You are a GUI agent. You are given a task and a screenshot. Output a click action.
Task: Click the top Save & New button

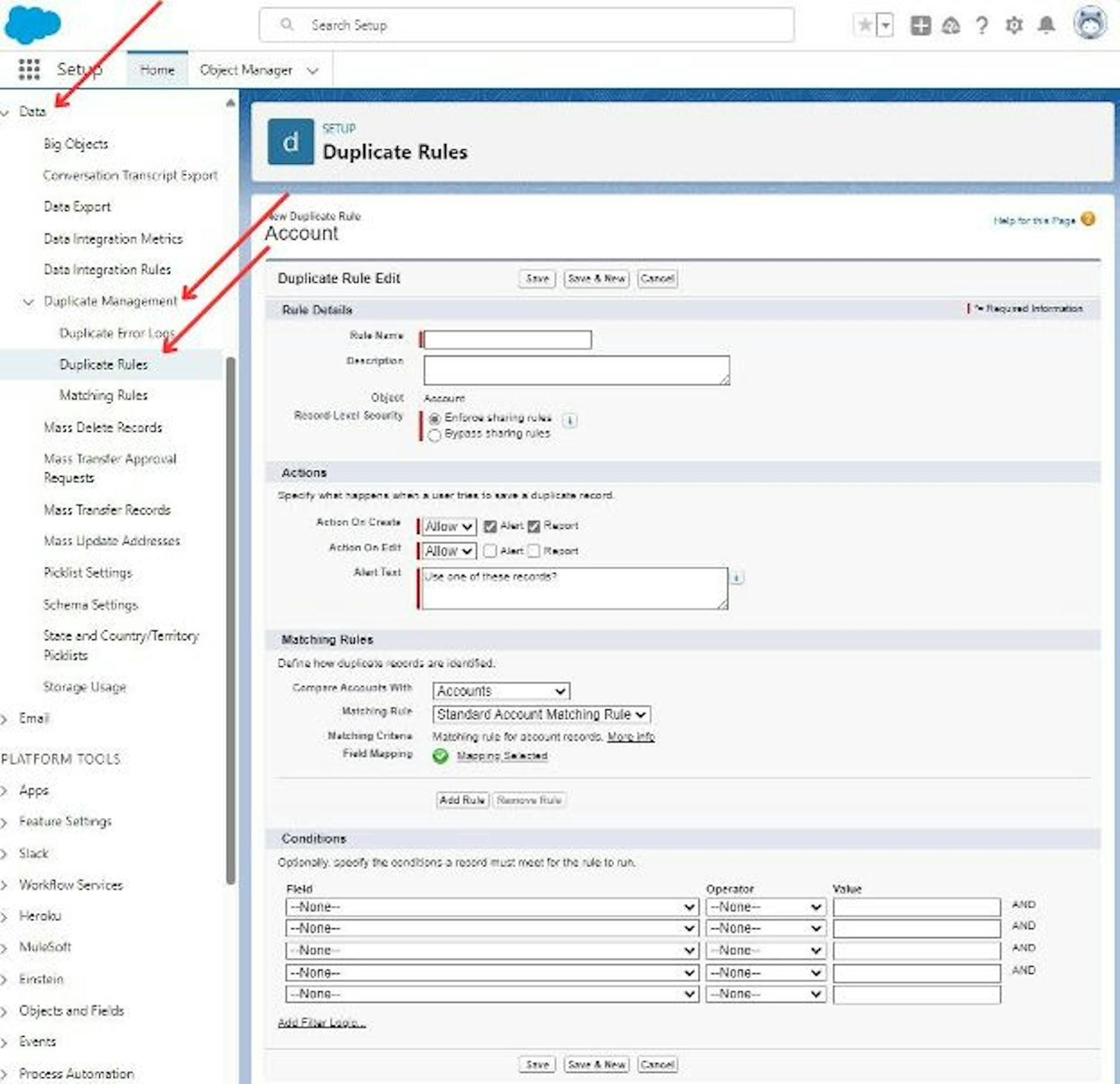coord(596,278)
